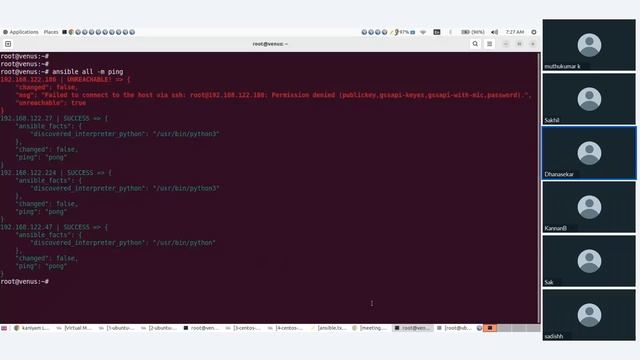640x360 pixels.
Task: Switch to the '2-ubuntu' taskbar window
Action: click(x=159, y=328)
